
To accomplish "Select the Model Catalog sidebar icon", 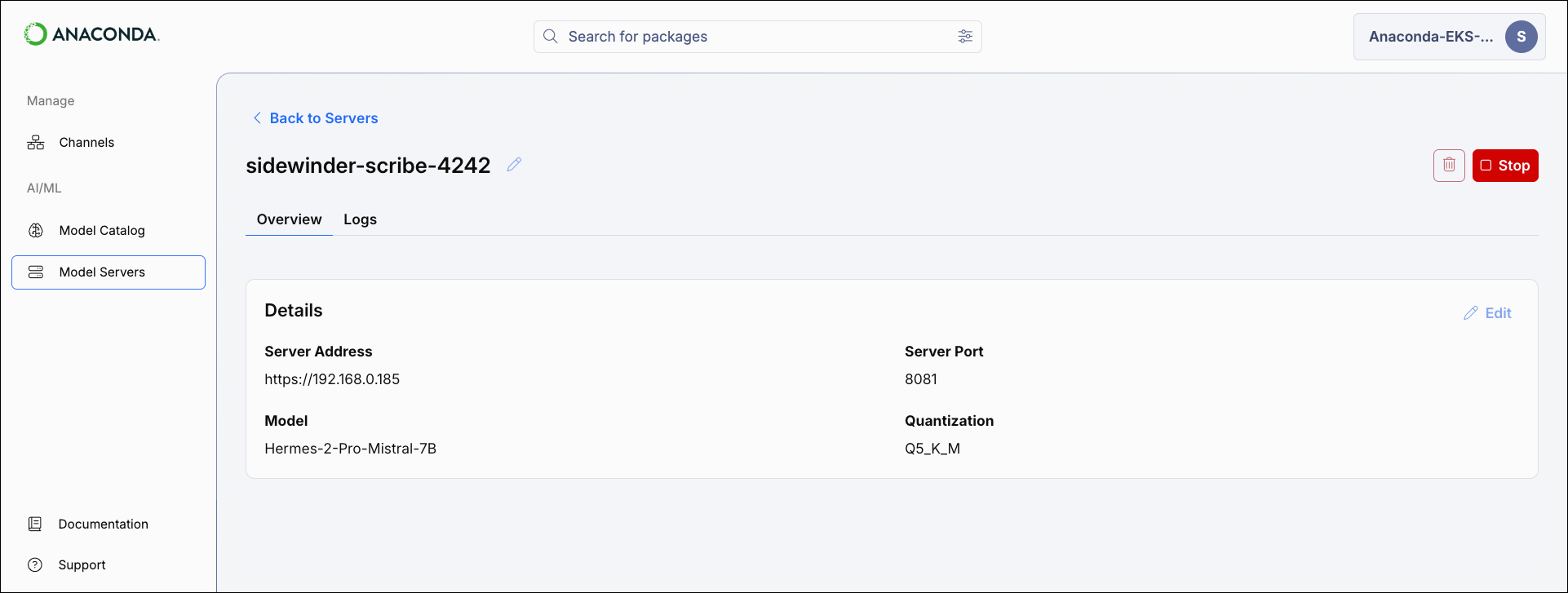I will point(36,230).
